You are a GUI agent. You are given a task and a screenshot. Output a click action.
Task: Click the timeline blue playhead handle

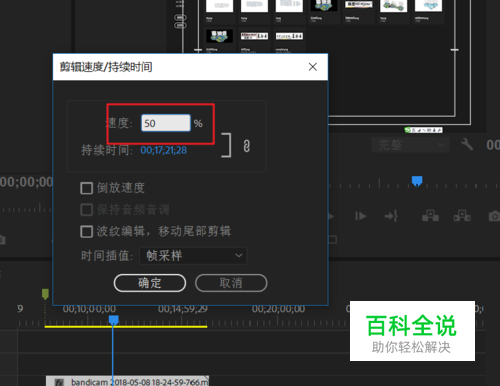point(114,320)
